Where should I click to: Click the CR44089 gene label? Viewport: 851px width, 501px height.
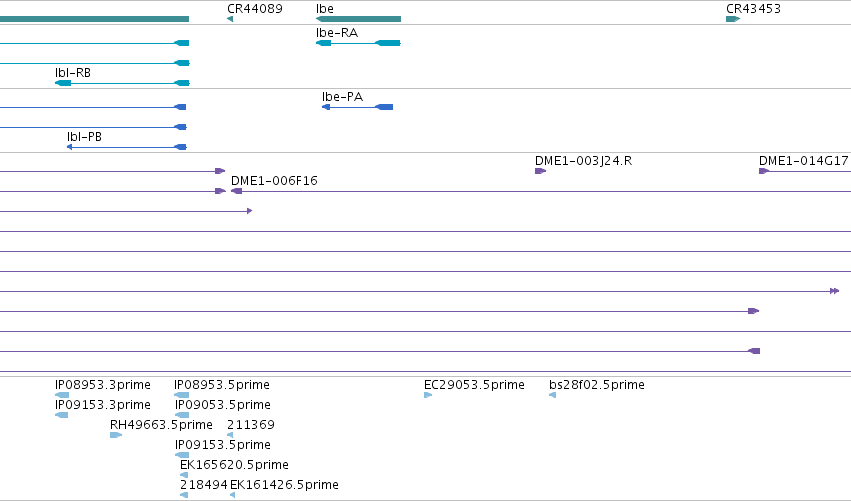(x=255, y=9)
